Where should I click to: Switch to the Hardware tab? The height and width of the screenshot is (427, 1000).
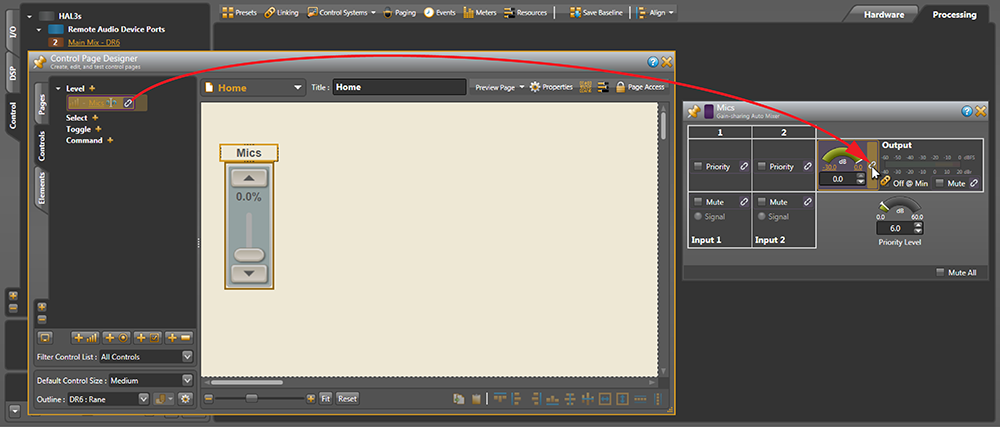[x=883, y=14]
